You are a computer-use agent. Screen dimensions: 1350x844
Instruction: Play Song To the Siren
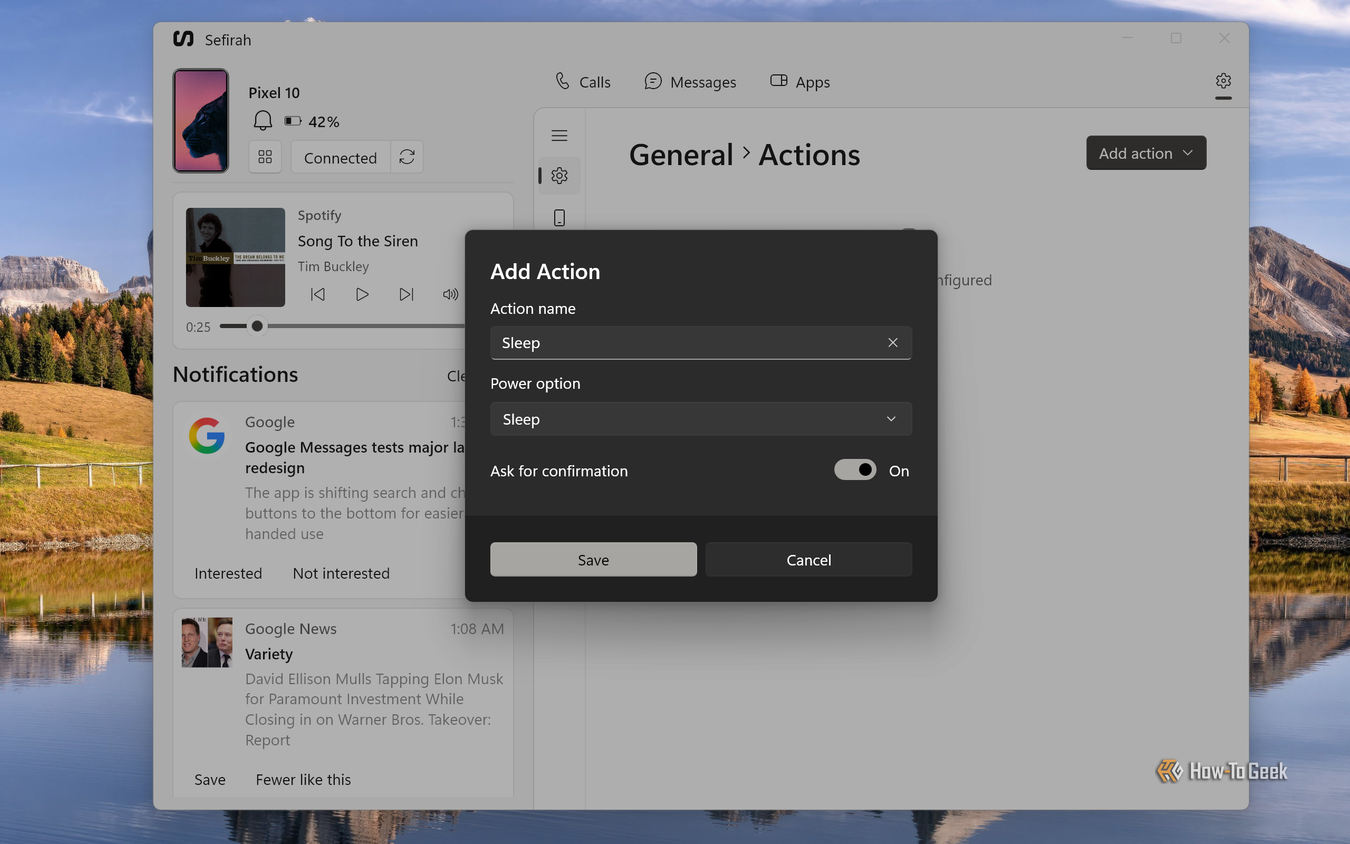(x=362, y=294)
